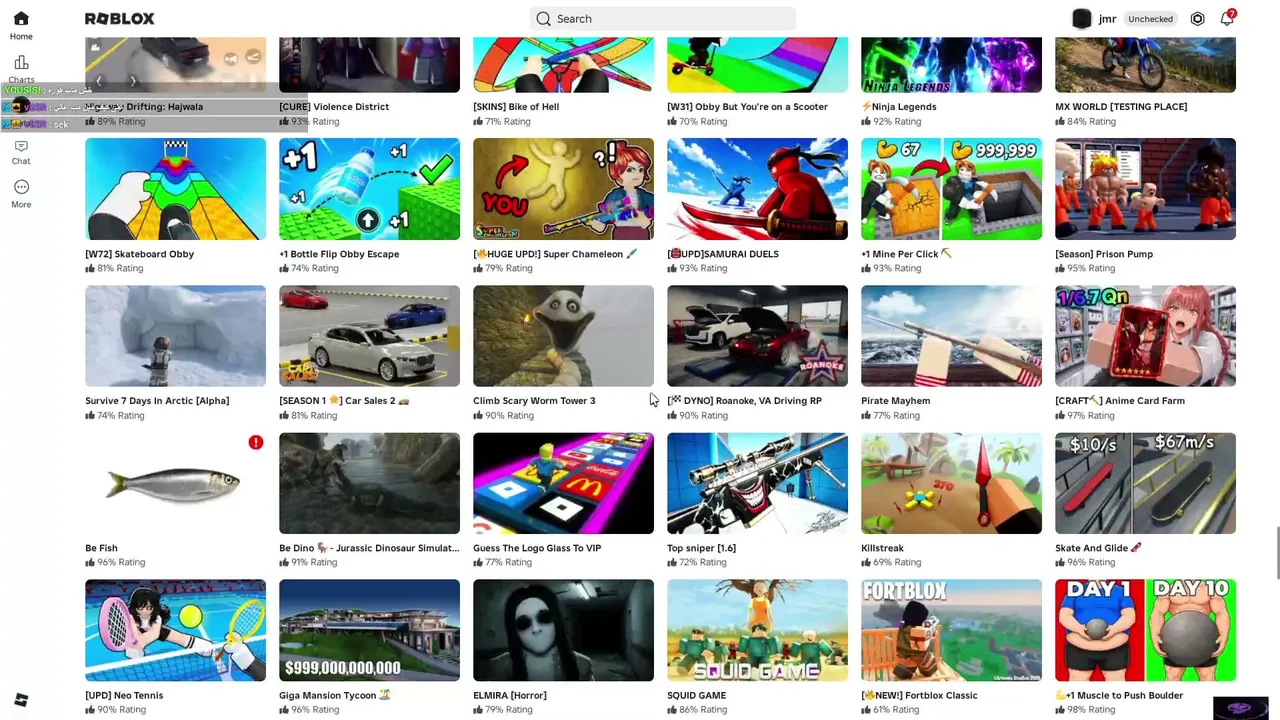The height and width of the screenshot is (720, 1280).
Task: Open the Roanoke, VA Driving RP thumbnail
Action: [x=757, y=336]
